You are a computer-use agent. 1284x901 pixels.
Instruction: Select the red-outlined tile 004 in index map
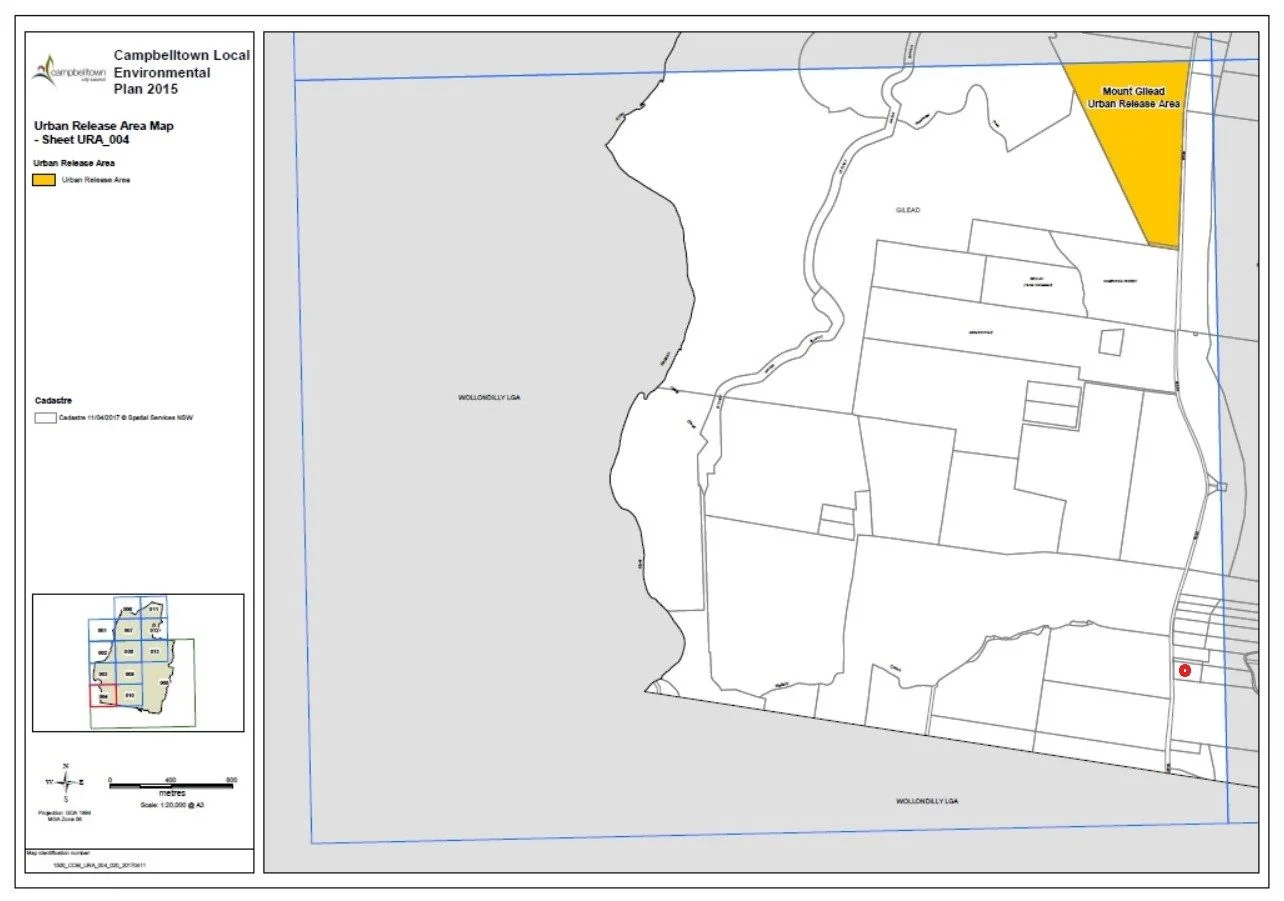click(x=102, y=695)
